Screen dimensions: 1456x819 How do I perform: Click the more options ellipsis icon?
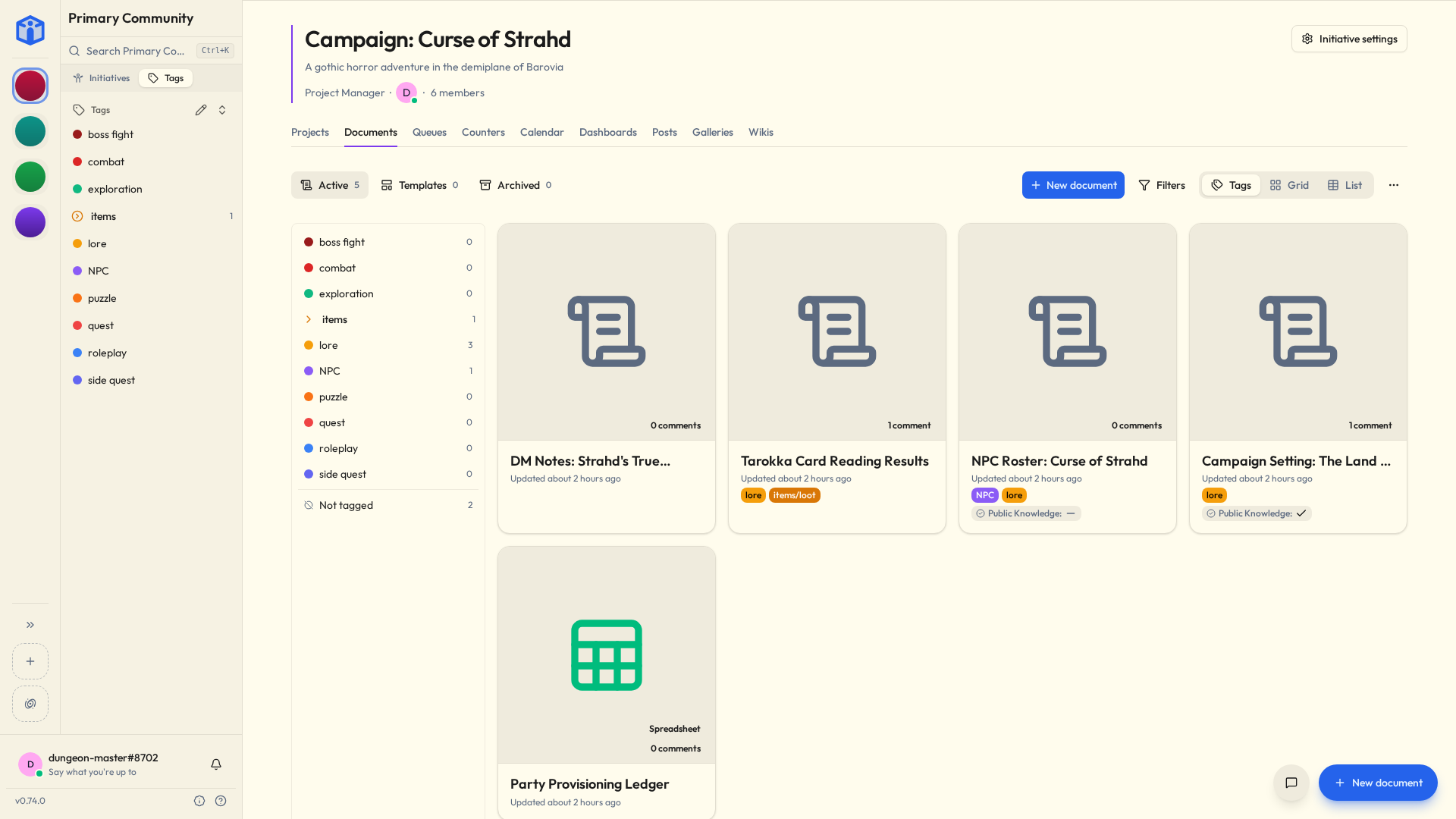pyautogui.click(x=1394, y=185)
